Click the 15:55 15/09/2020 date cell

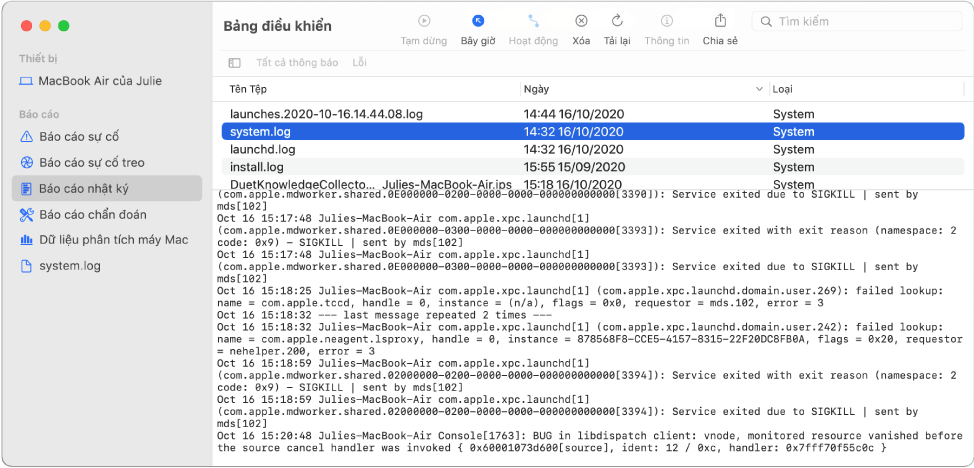[x=574, y=167]
